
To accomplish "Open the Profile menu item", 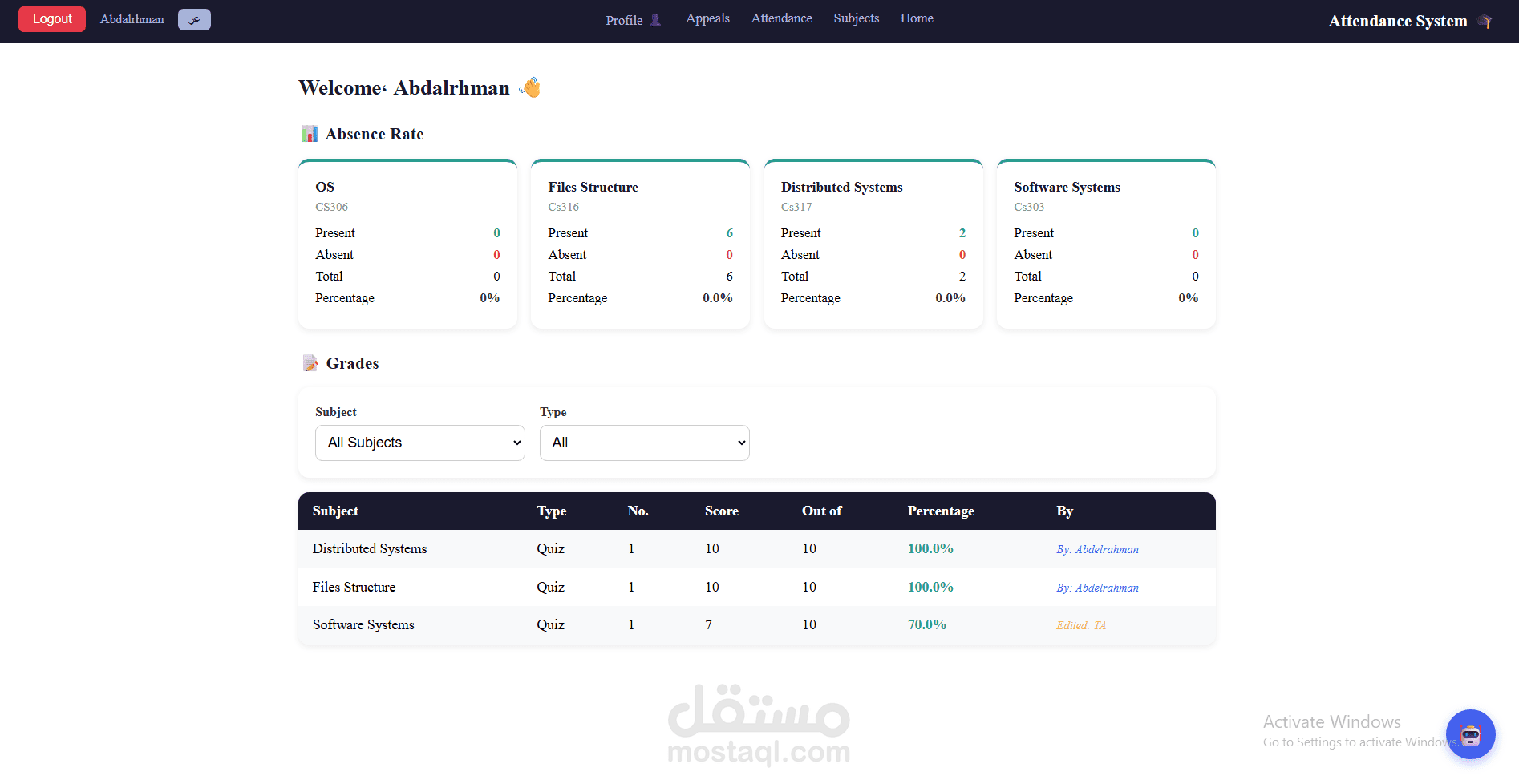I will [x=634, y=20].
